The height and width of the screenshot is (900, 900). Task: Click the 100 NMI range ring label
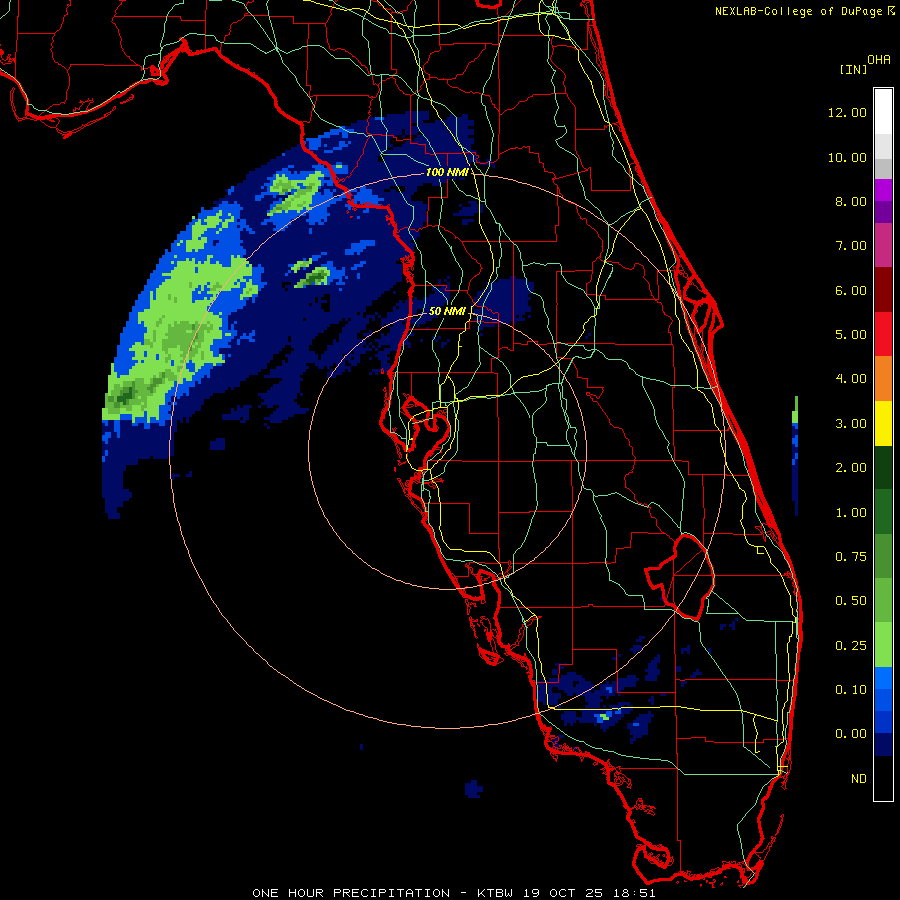[x=447, y=172]
